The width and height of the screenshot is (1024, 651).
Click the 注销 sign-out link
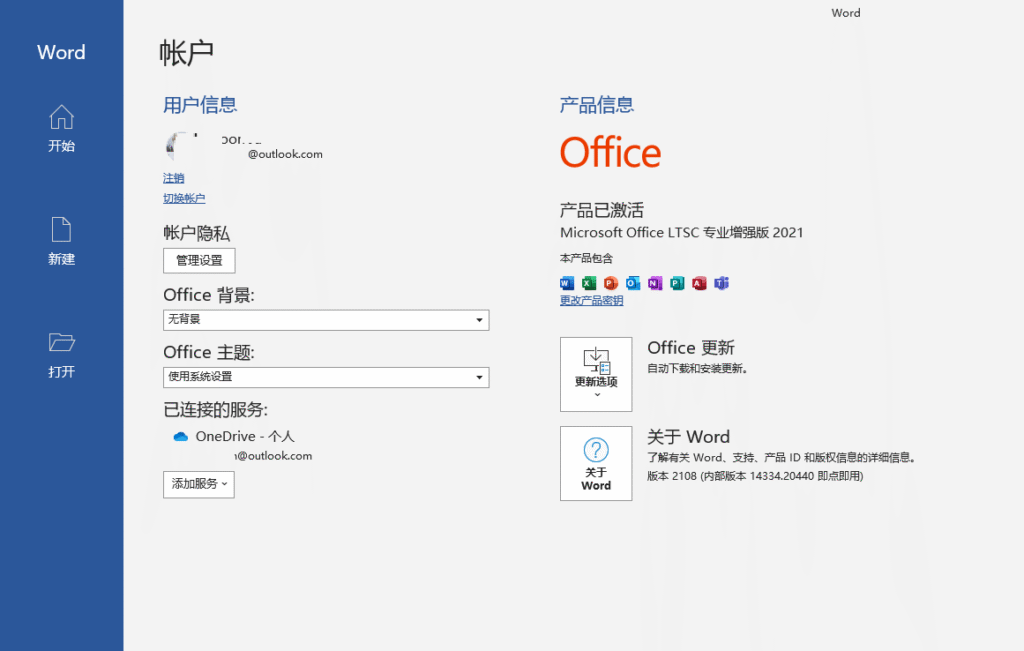click(174, 178)
